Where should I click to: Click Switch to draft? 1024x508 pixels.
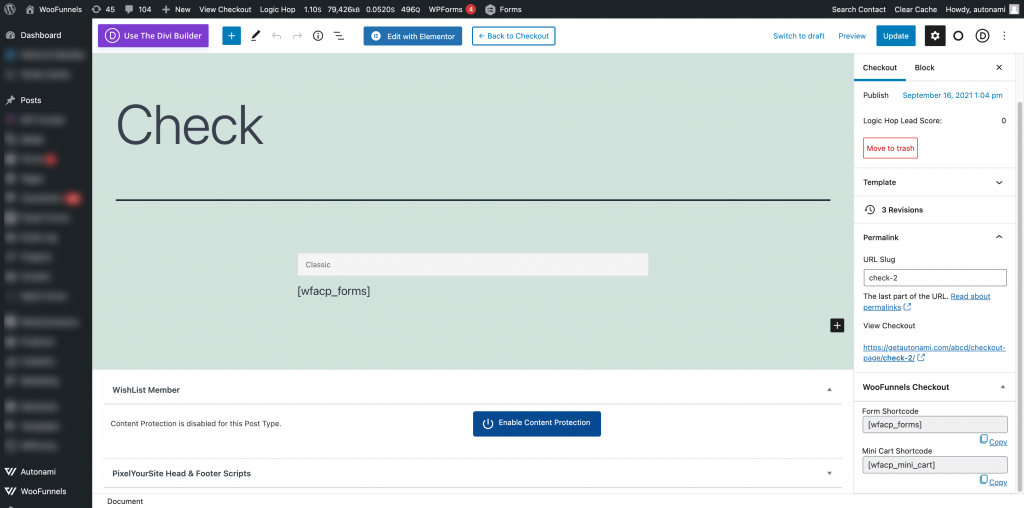tap(799, 36)
